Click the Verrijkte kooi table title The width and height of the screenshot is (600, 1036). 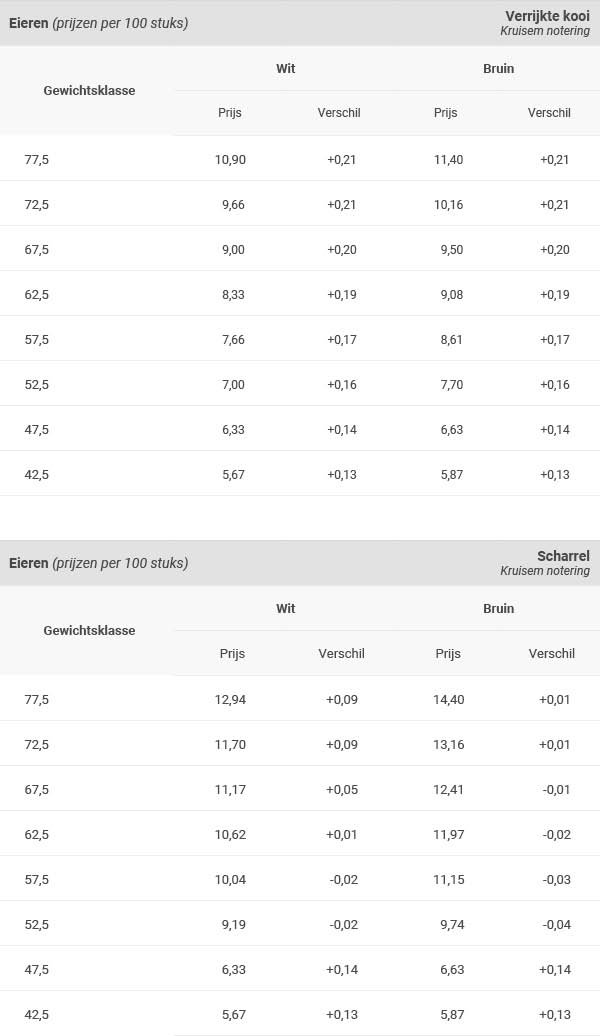pyautogui.click(x=547, y=16)
